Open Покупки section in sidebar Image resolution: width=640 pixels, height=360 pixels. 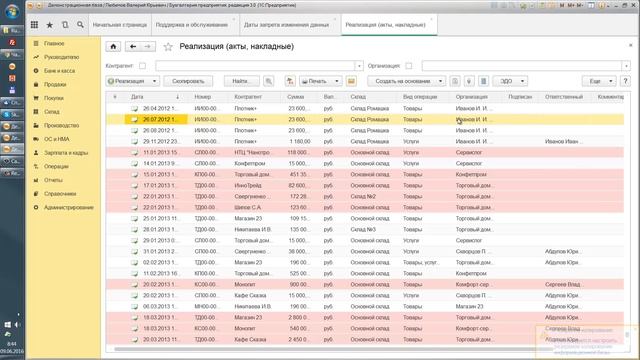pyautogui.click(x=53, y=98)
